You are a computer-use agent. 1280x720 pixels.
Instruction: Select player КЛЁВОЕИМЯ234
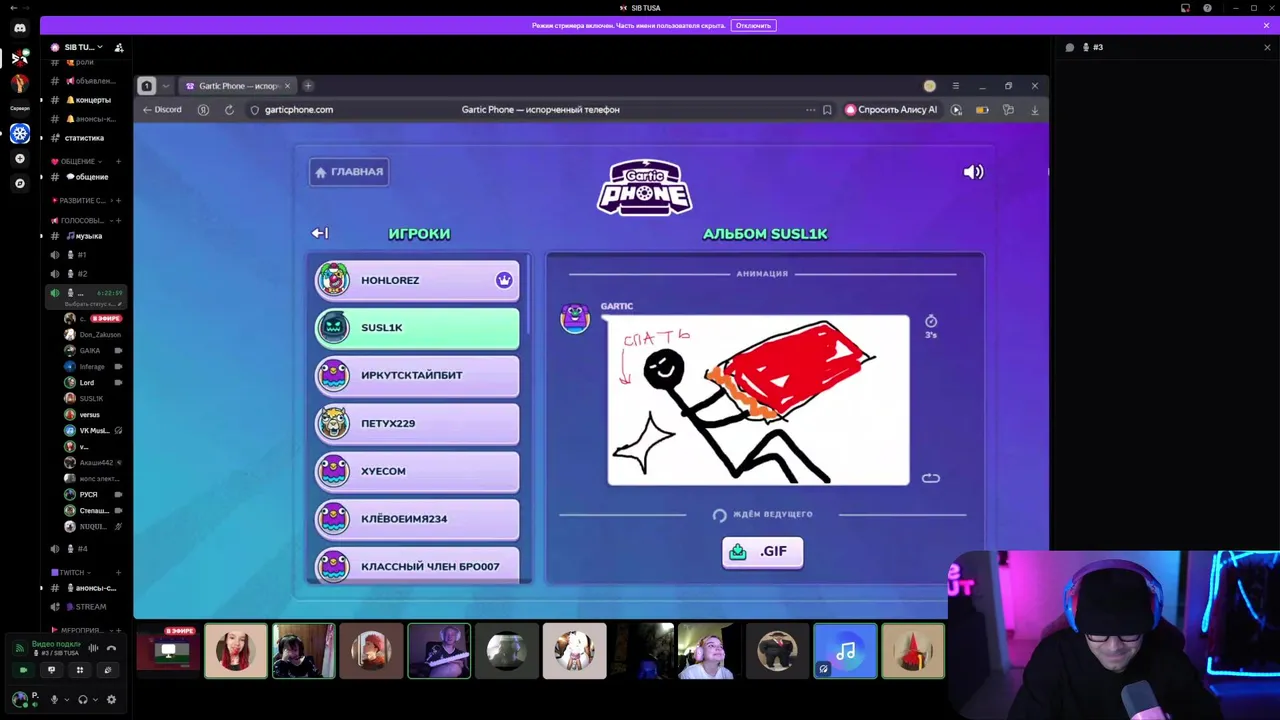point(417,519)
